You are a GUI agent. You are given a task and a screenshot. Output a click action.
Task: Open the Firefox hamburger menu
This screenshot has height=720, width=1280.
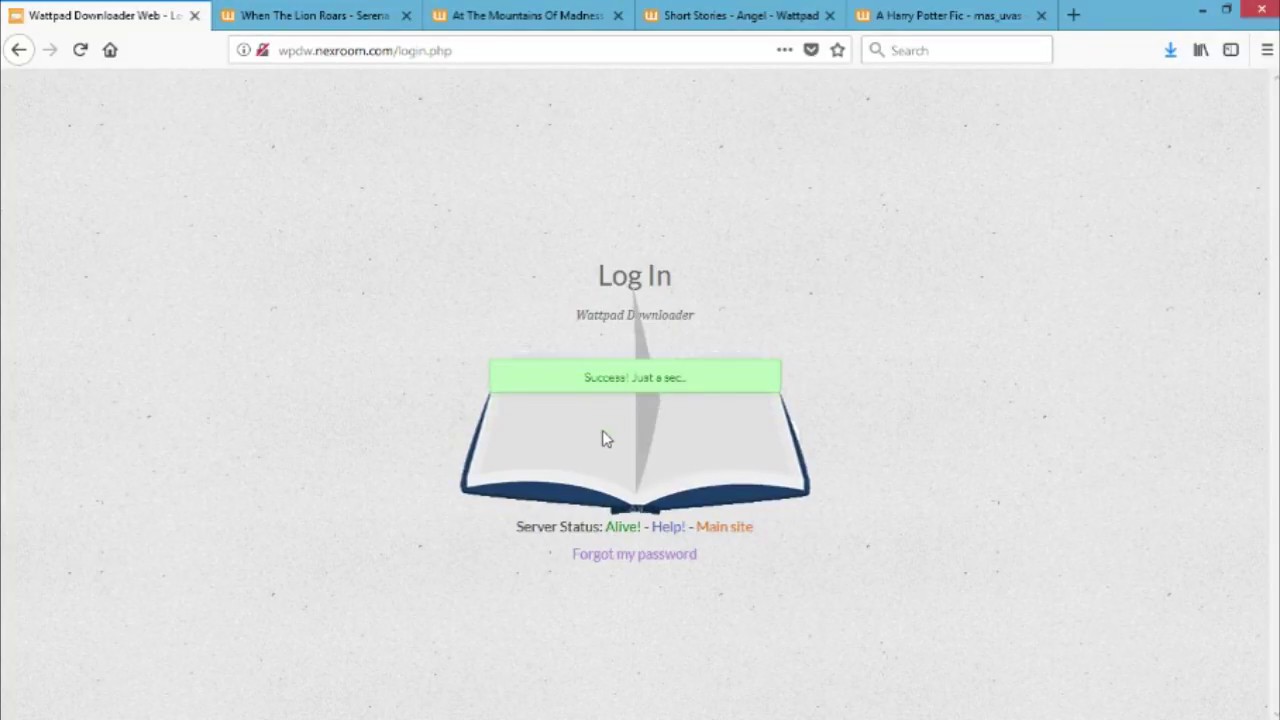[1267, 50]
